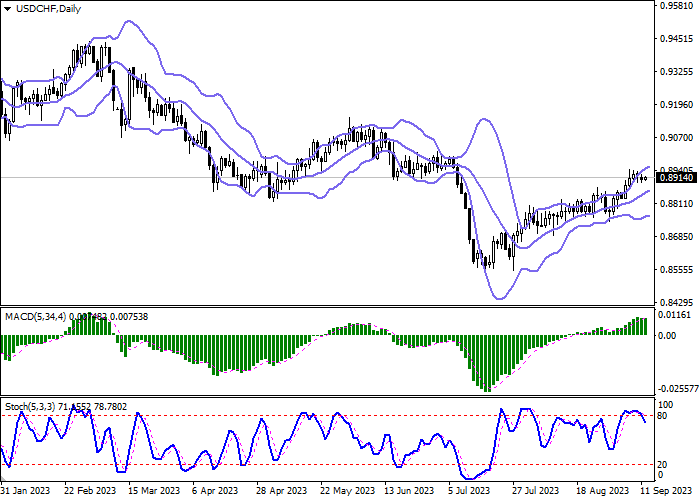
Task: Click the 0.88110 price axis label
Action: pyautogui.click(x=677, y=204)
